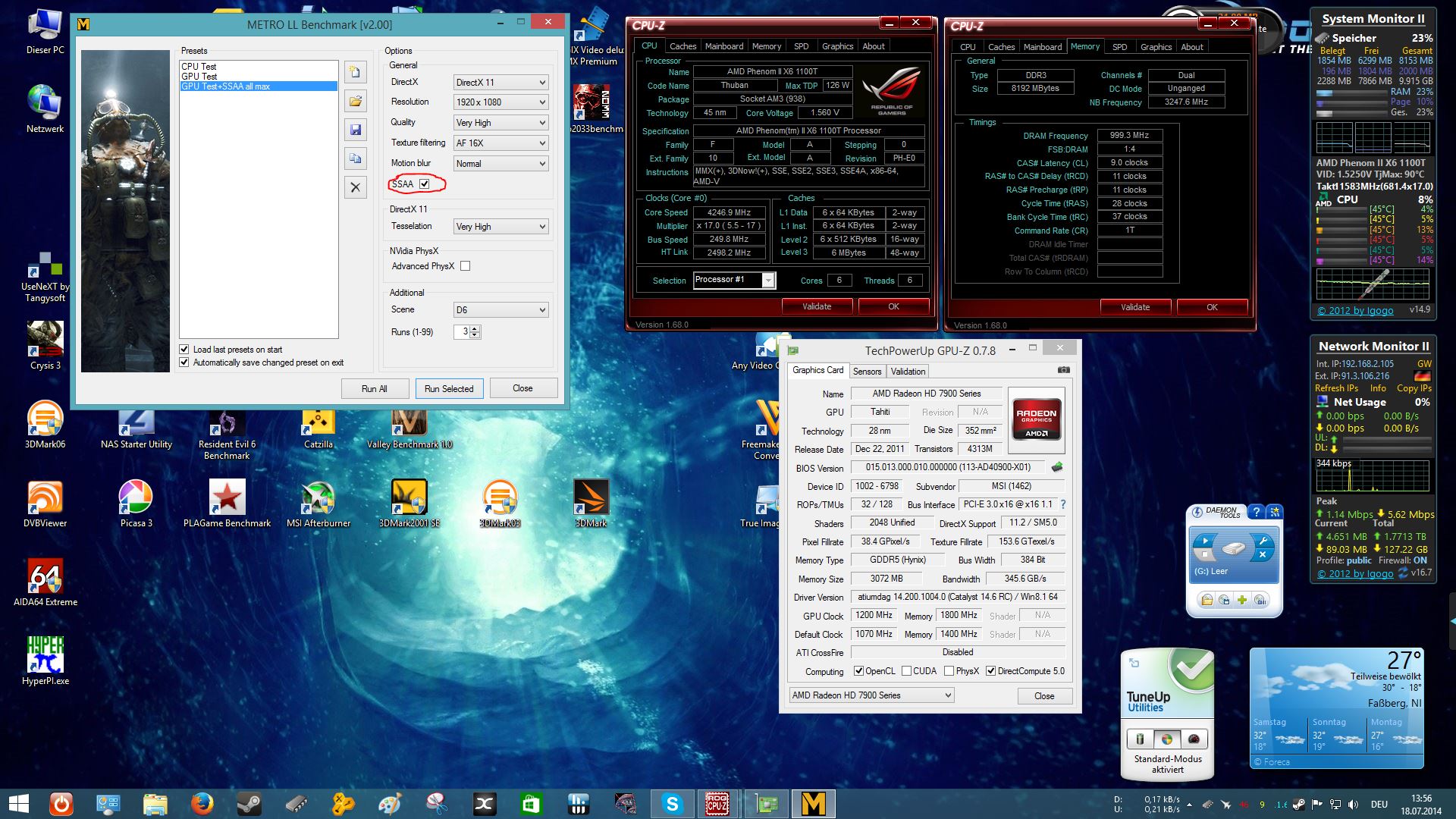Image resolution: width=1456 pixels, height=819 pixels.
Task: Click the delete preset X icon
Action: point(355,187)
